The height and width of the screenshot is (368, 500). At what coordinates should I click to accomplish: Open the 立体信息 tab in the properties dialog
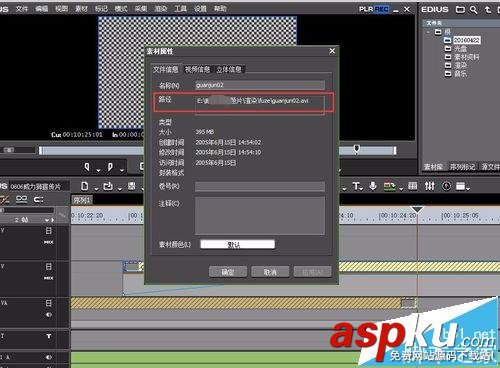pos(229,69)
